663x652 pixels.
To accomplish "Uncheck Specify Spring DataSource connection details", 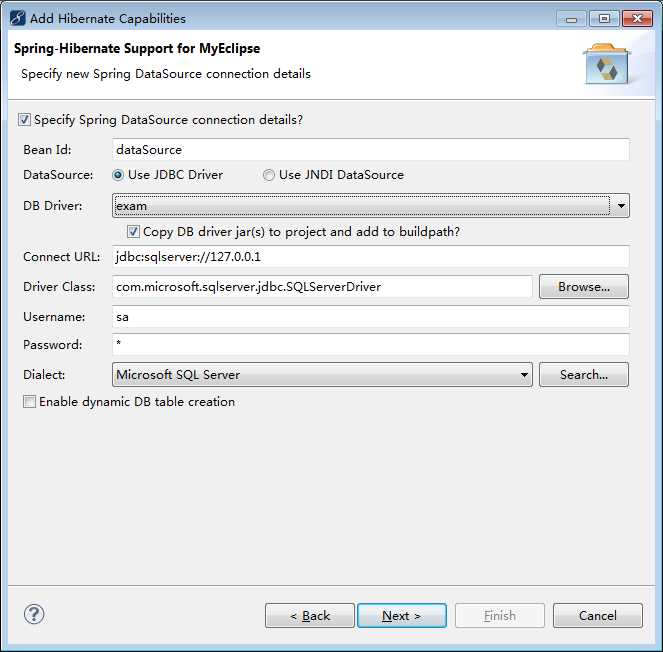I will coord(25,120).
